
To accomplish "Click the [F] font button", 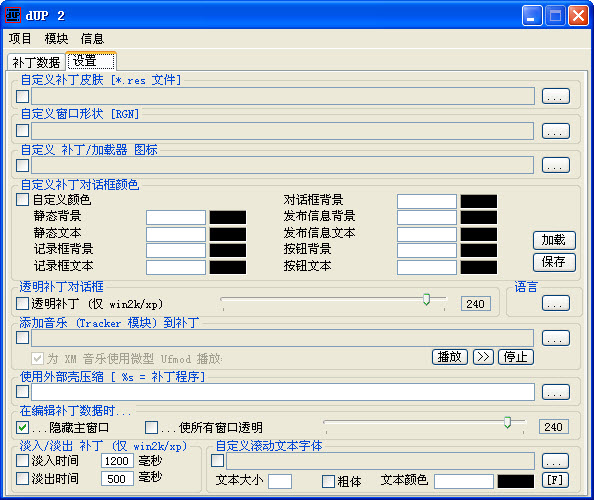I will coord(555,480).
